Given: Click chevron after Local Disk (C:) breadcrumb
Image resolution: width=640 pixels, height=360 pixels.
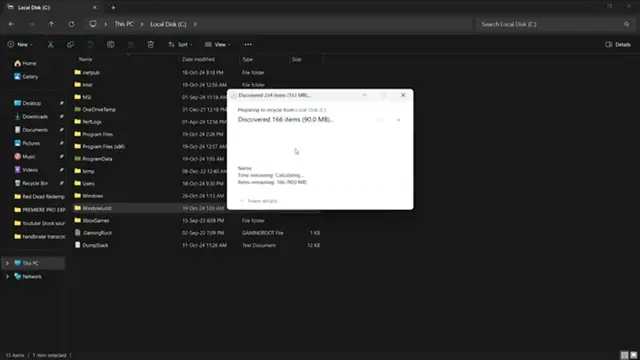Looking at the screenshot, I should [195, 24].
